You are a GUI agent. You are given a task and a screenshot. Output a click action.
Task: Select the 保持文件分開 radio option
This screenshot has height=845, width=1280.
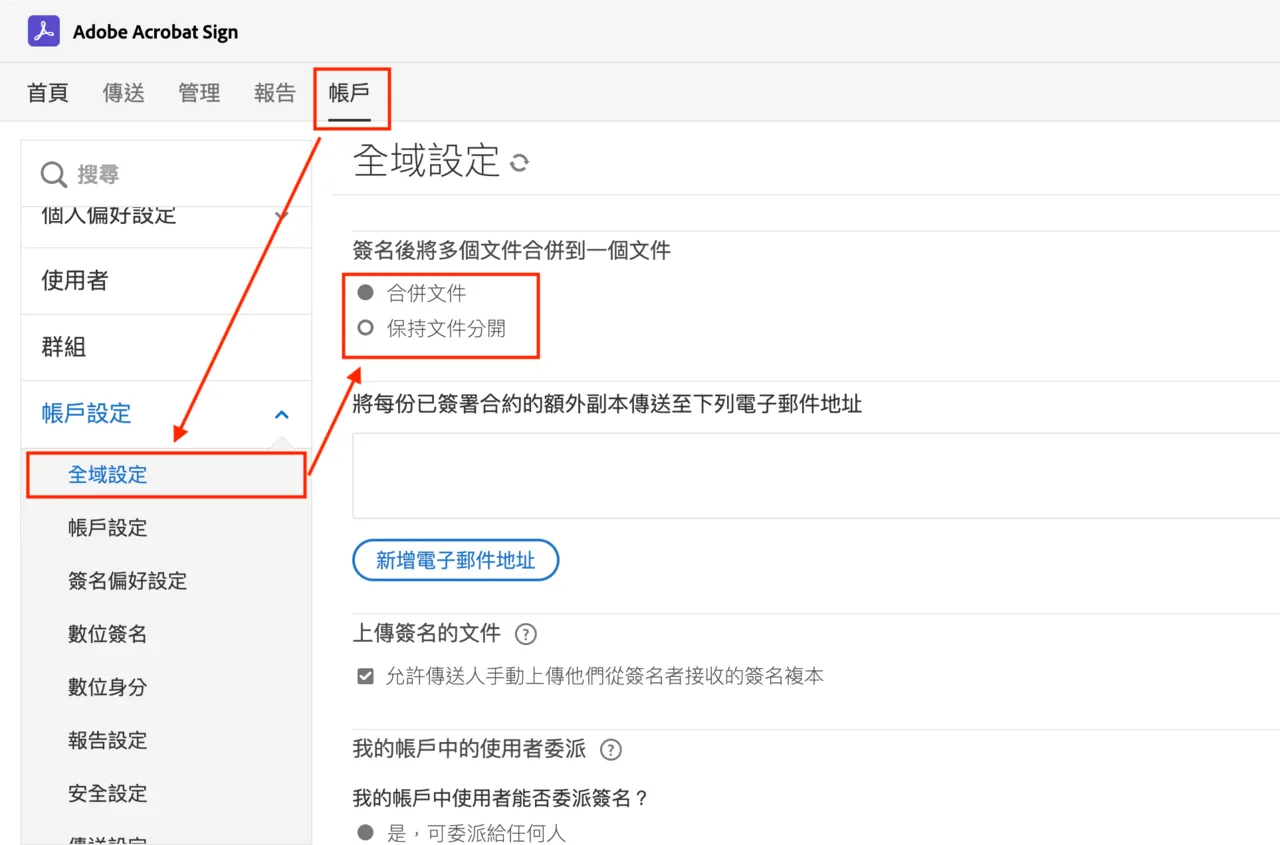point(366,328)
